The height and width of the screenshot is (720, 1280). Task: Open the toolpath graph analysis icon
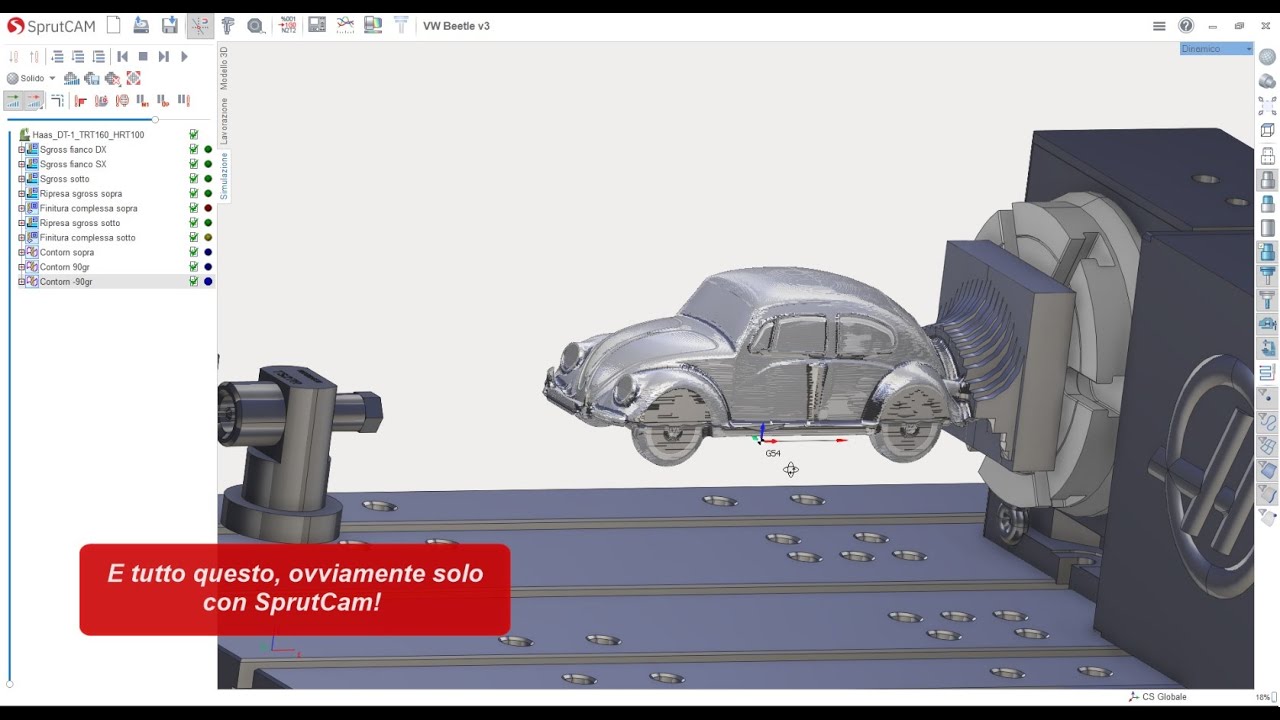[345, 26]
